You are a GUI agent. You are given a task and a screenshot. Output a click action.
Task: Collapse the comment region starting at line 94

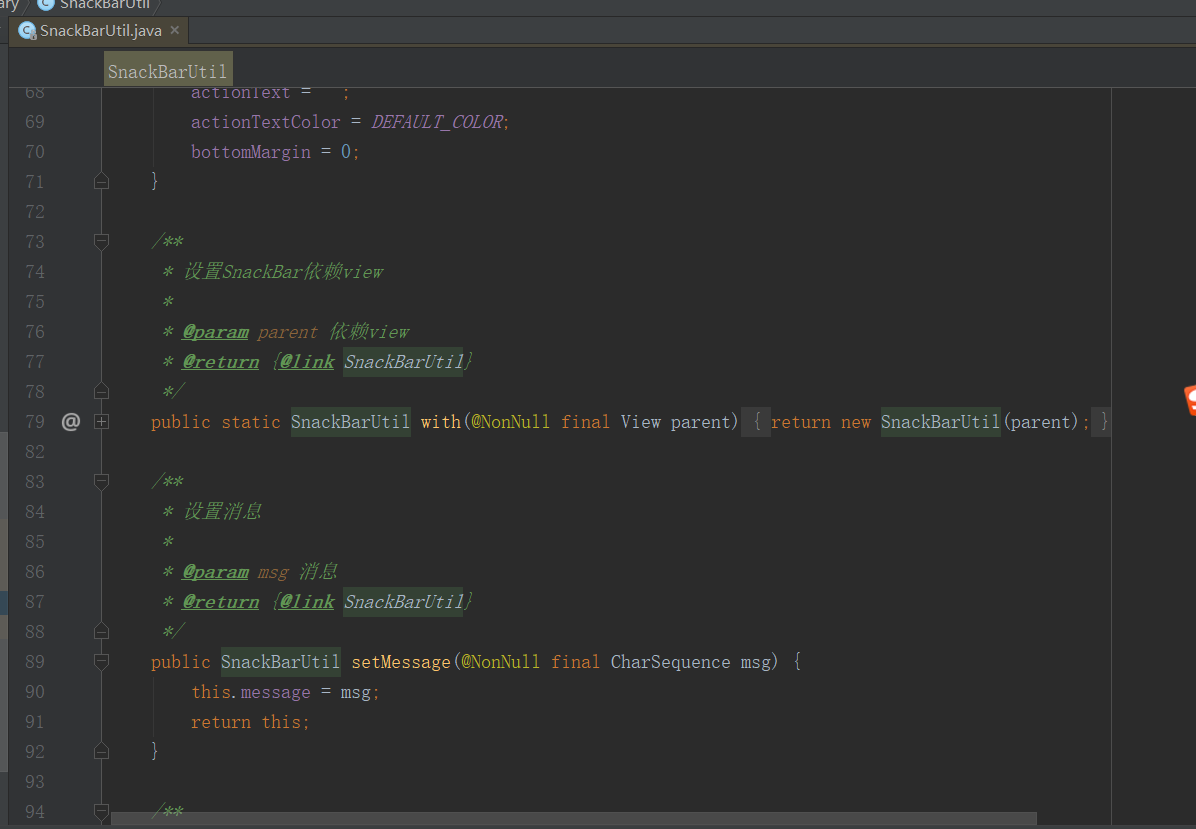point(101,813)
